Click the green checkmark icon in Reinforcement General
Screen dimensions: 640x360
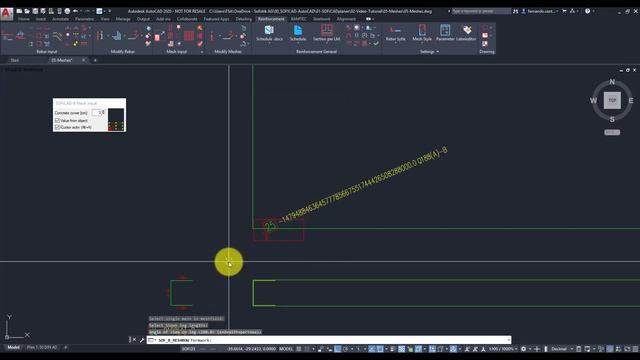(x=376, y=43)
